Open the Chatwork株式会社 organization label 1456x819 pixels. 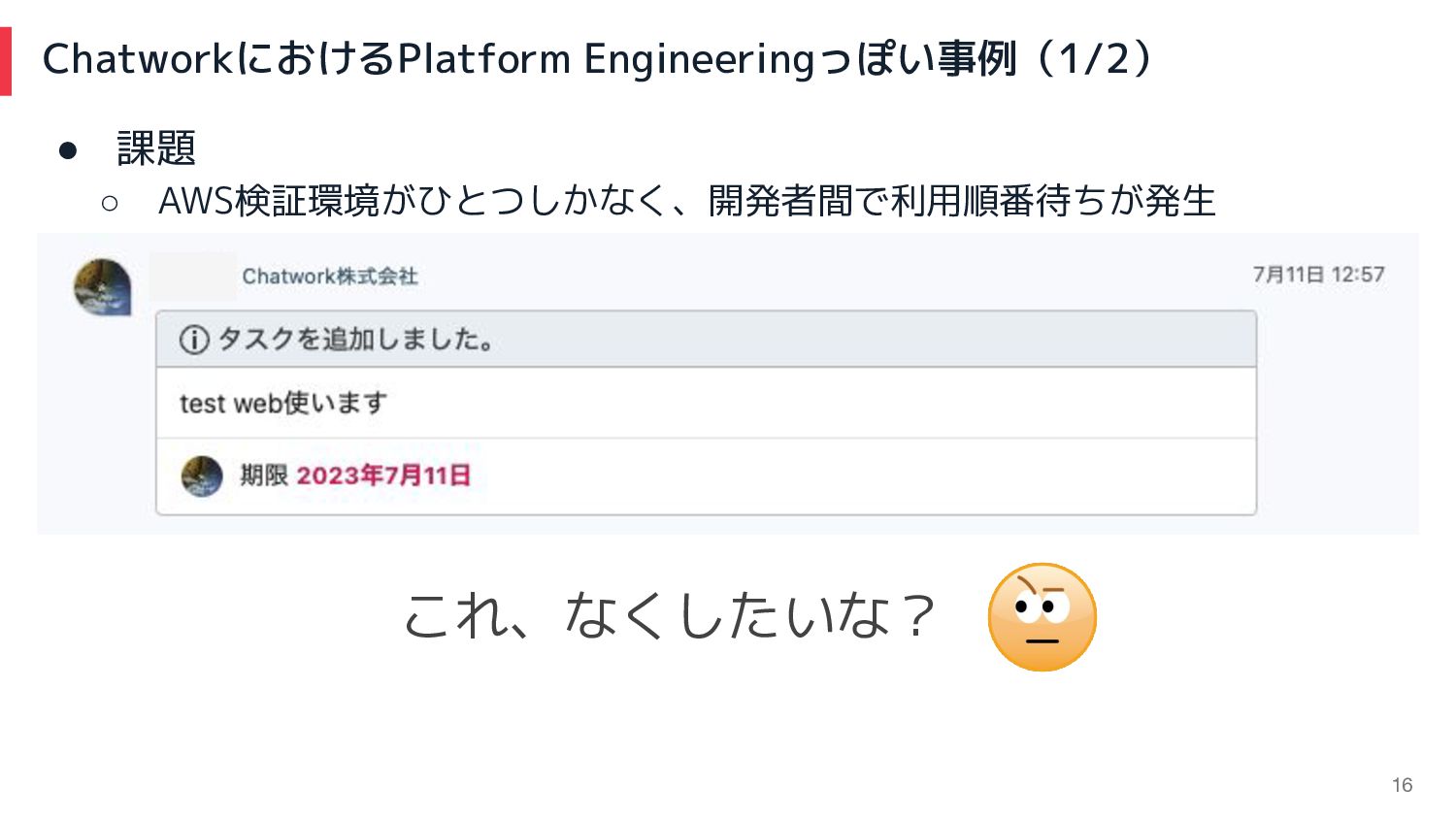point(330,277)
